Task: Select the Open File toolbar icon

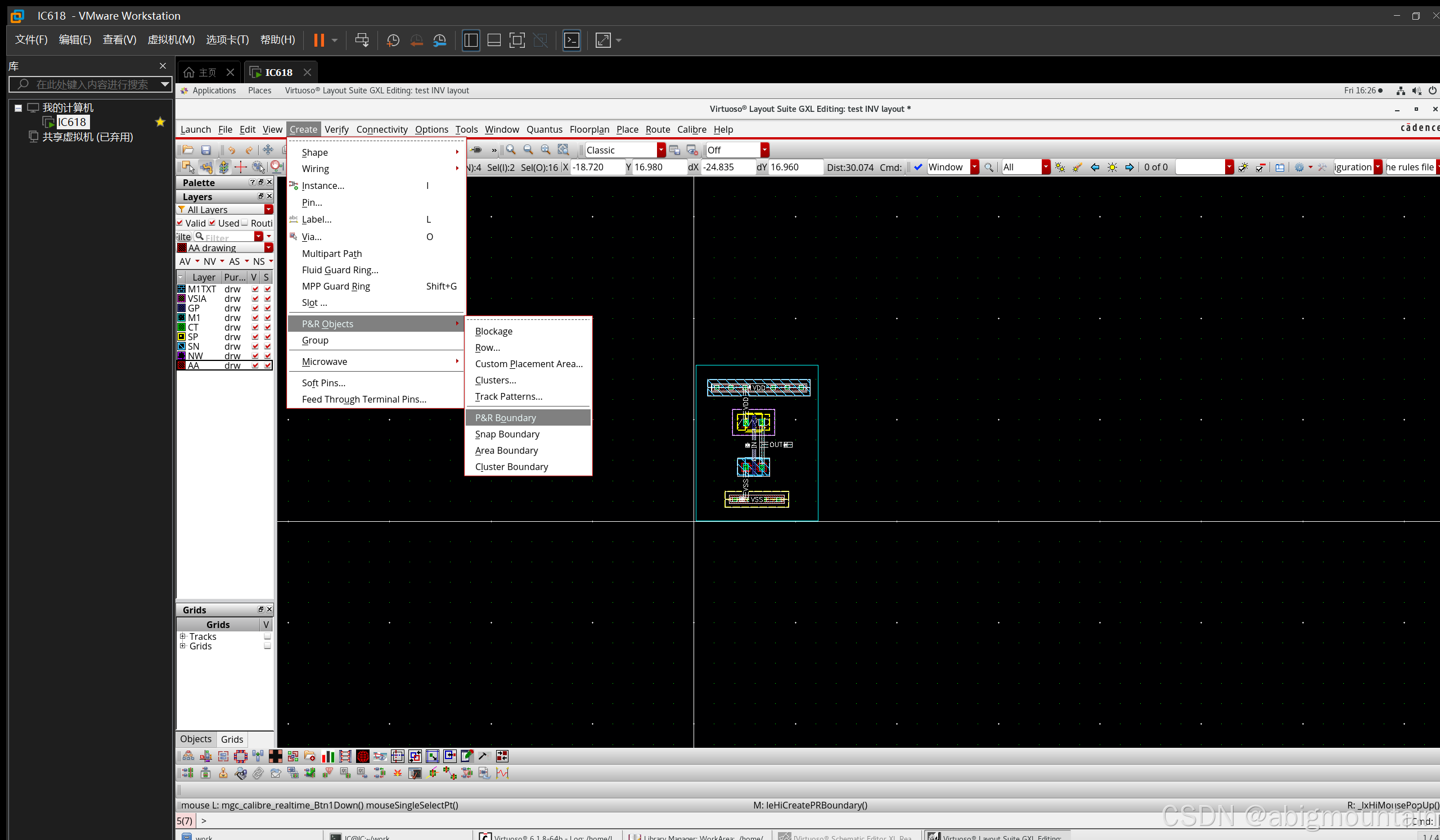Action: click(188, 150)
